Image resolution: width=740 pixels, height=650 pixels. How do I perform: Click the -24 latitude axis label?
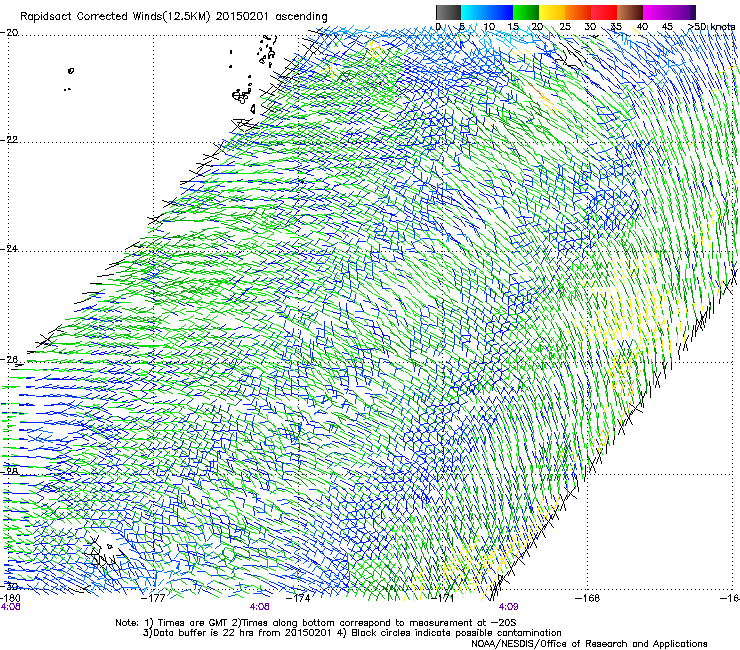[10, 249]
